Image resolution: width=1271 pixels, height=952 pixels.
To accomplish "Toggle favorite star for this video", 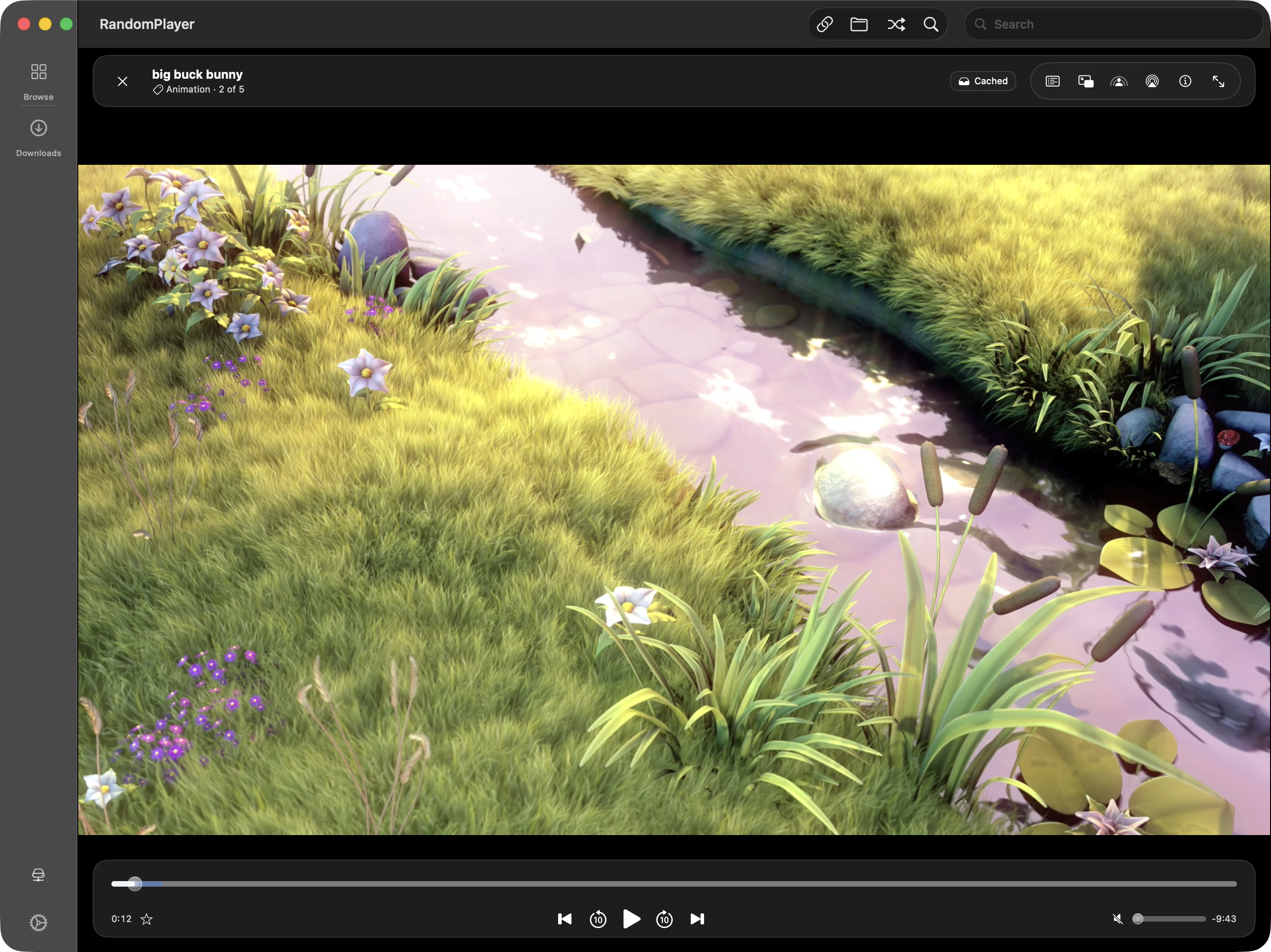I will 146,919.
